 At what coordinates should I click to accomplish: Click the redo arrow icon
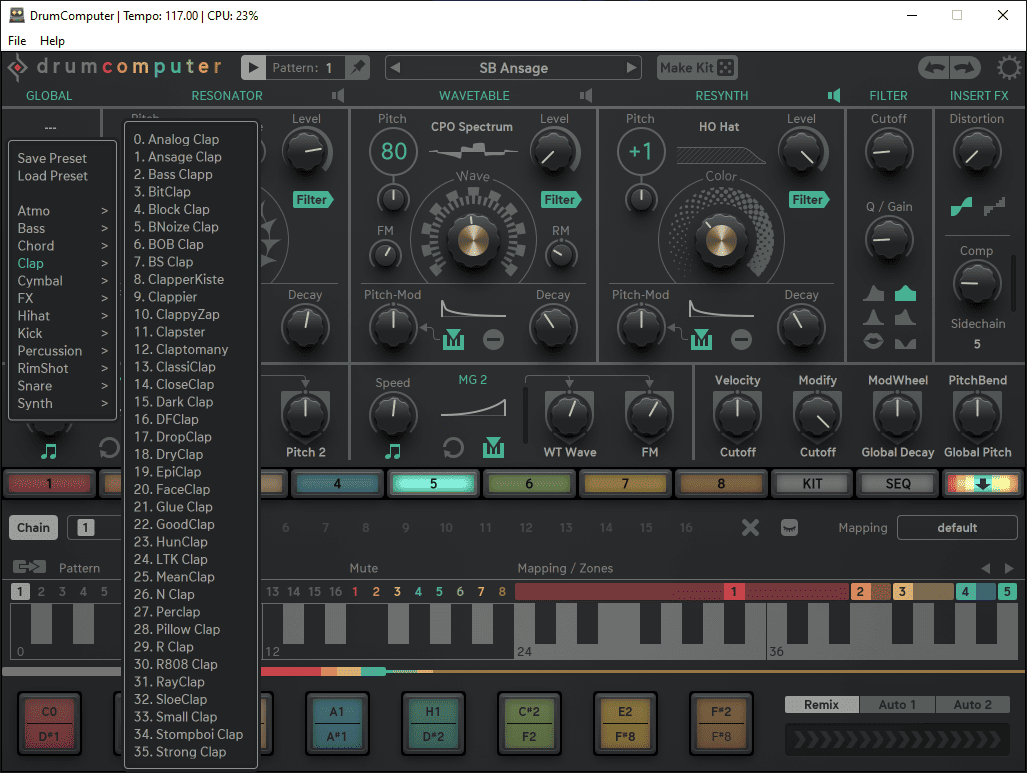click(x=965, y=67)
